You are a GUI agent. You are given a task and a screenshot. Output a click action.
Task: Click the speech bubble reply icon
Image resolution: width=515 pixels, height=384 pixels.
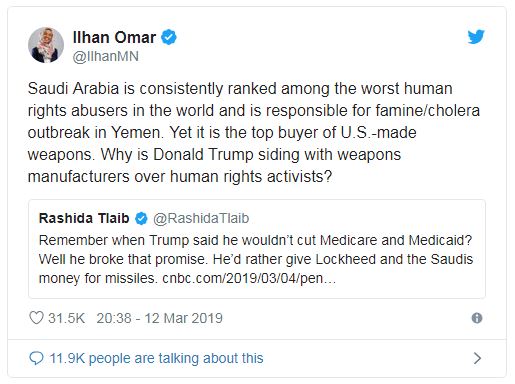coord(36,358)
